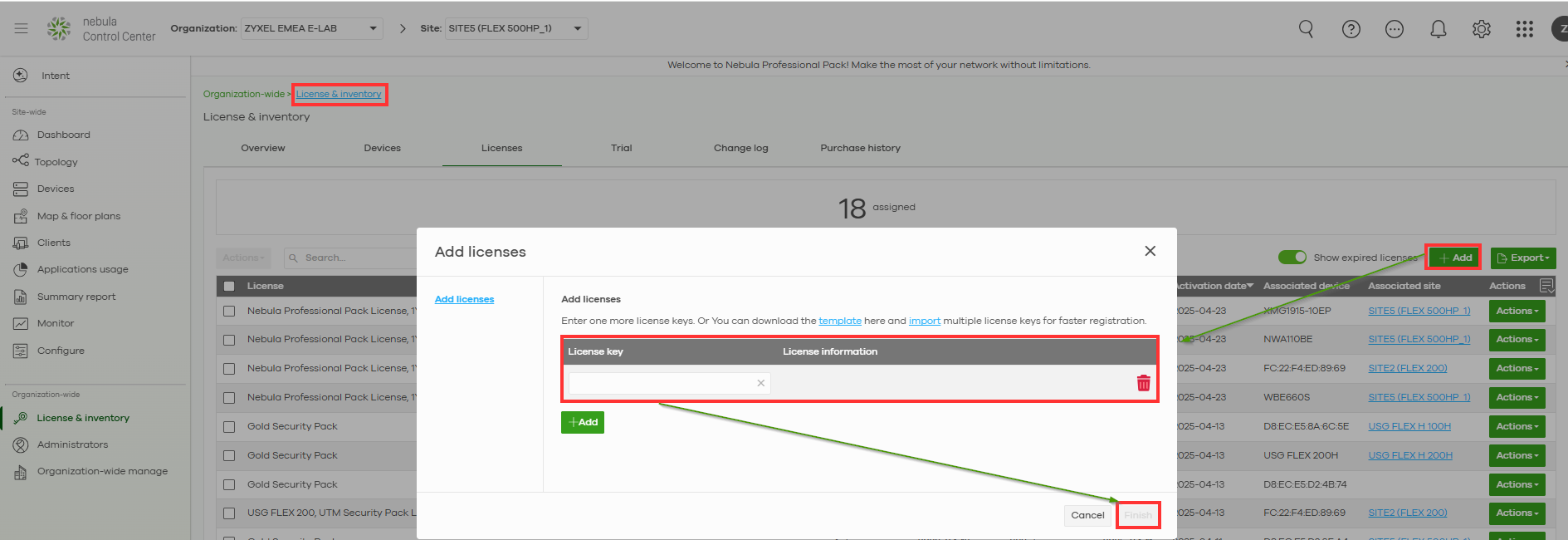Image resolution: width=1568 pixels, height=540 pixels.
Task: Open Applications usage in the sidebar
Action: (83, 269)
